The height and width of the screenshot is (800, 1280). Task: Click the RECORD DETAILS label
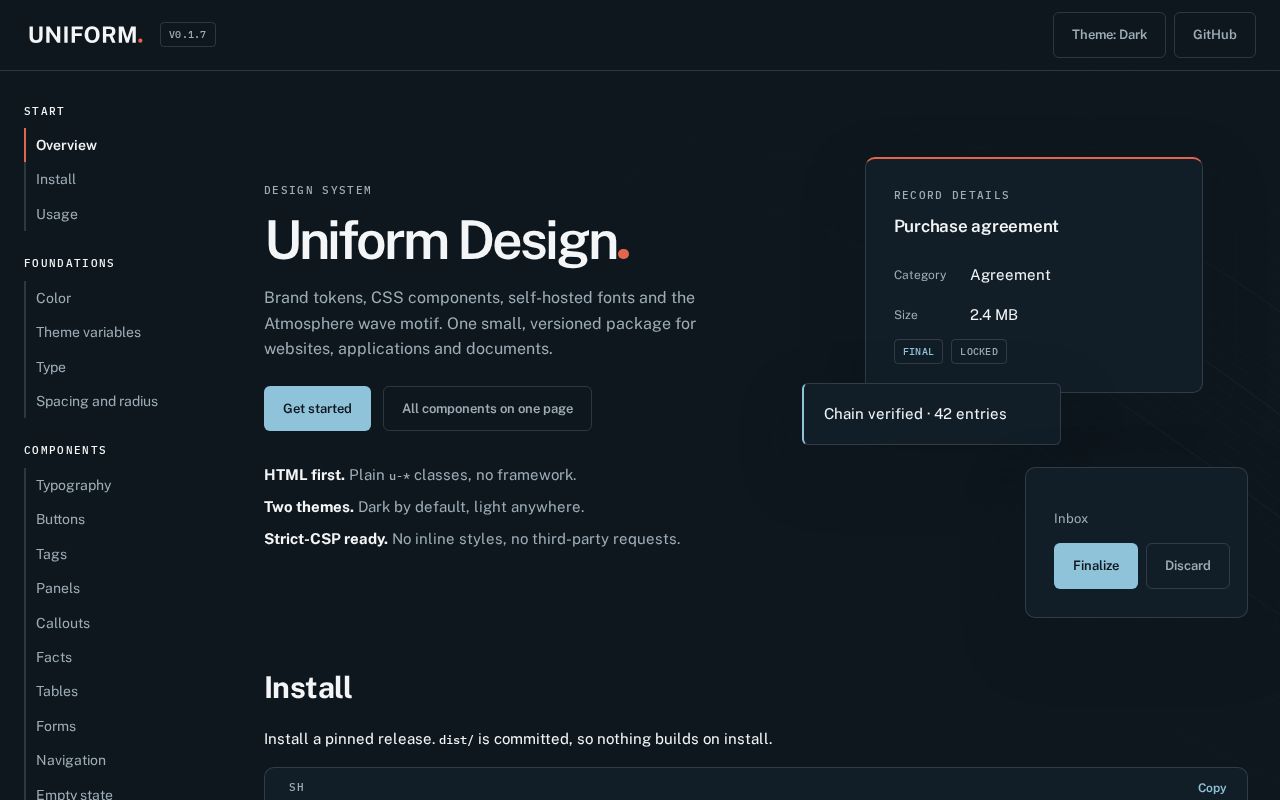click(952, 195)
